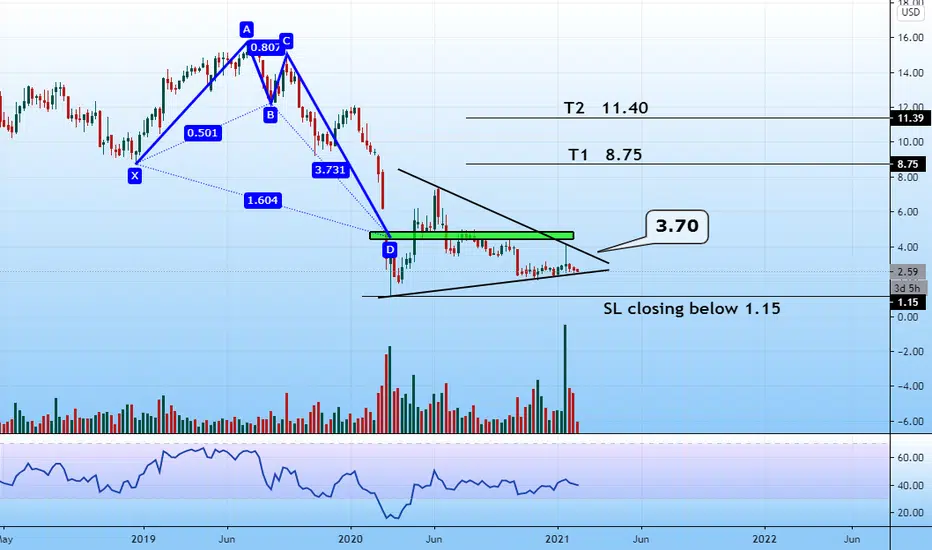
Task: Select the 1.604 ratio label
Action: click(x=262, y=200)
